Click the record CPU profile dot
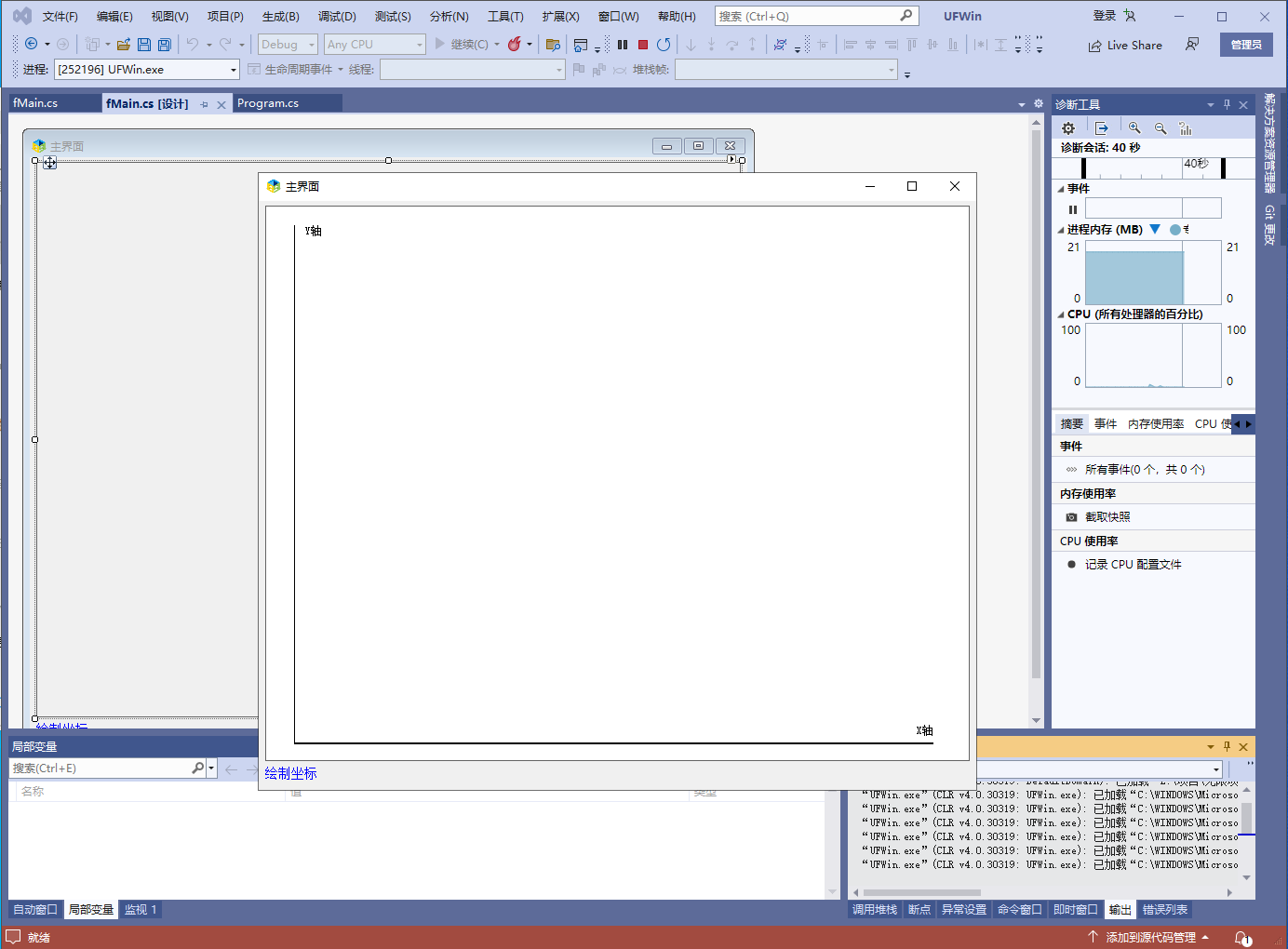1288x949 pixels. 1071,565
